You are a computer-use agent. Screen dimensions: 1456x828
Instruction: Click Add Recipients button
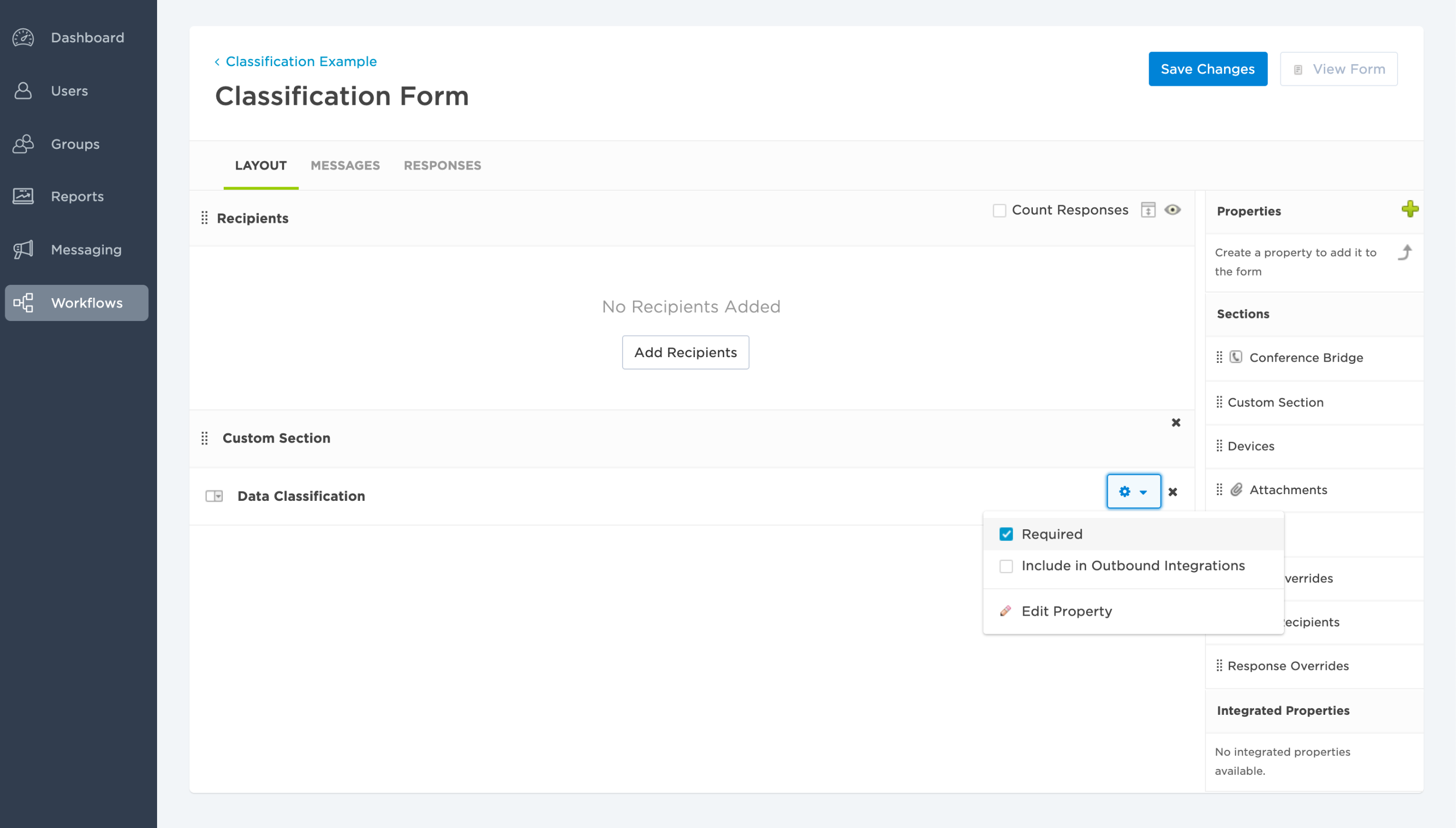click(686, 352)
